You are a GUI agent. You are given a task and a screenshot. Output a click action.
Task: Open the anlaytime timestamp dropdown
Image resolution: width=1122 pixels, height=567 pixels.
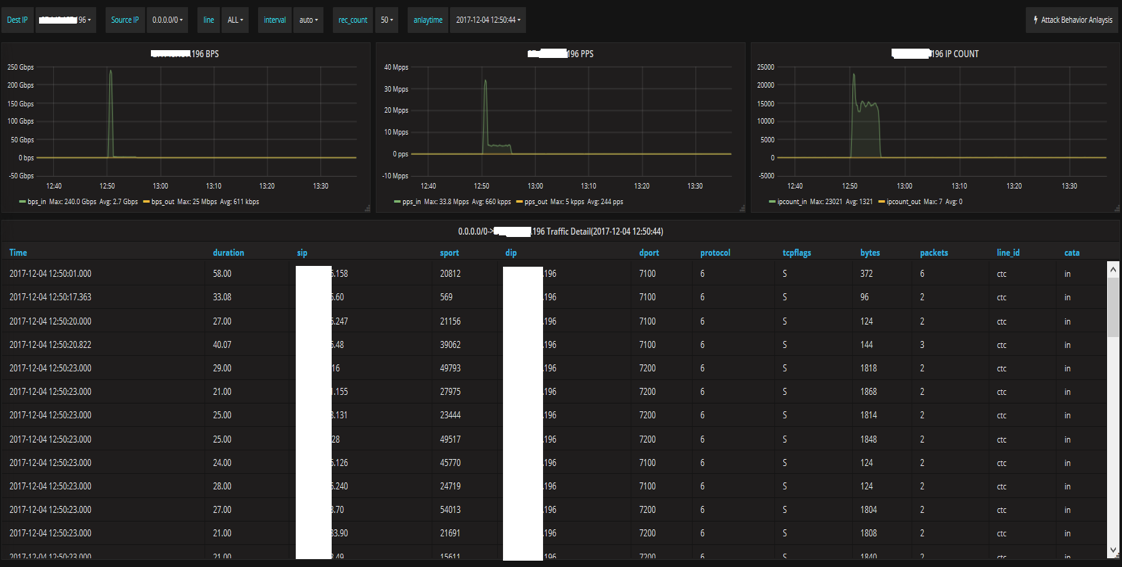(488, 20)
